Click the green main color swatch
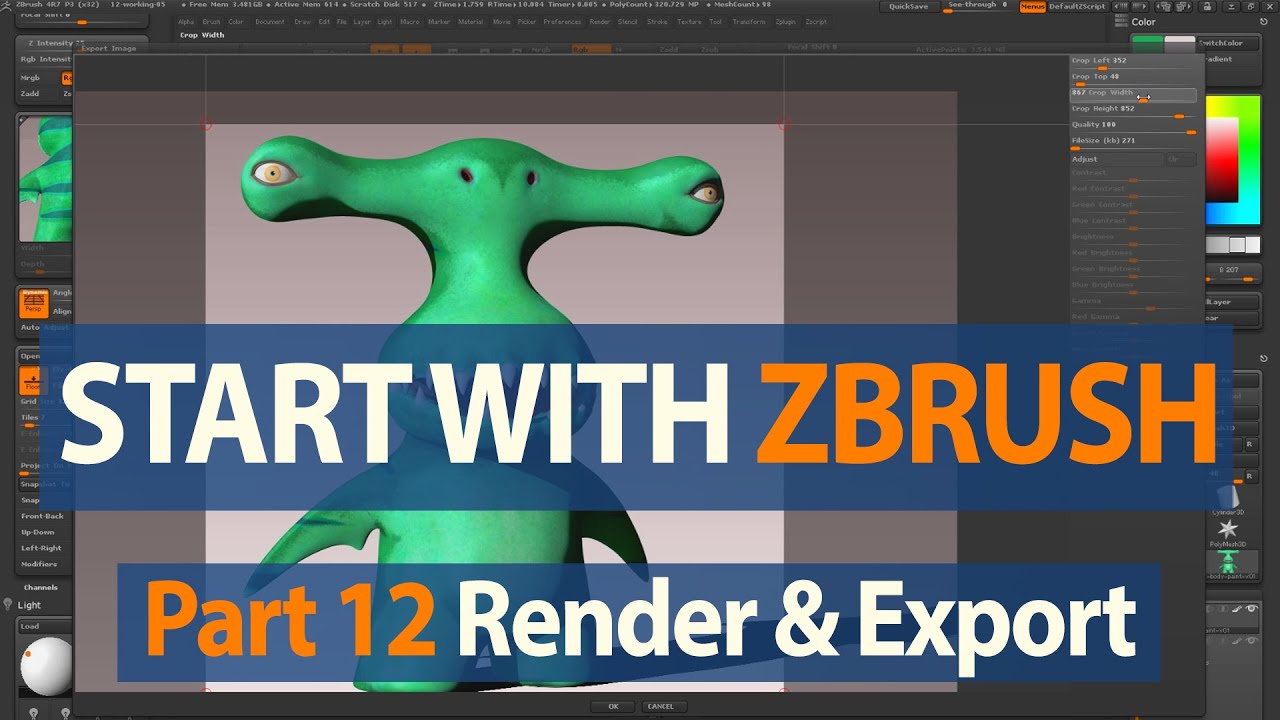Image resolution: width=1280 pixels, height=720 pixels. point(1147,43)
